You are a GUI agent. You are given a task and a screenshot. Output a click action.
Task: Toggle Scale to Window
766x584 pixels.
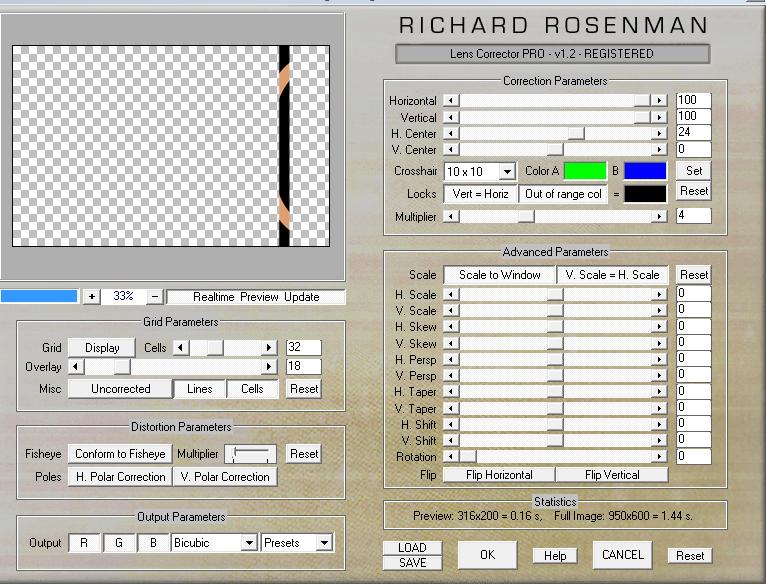499,275
